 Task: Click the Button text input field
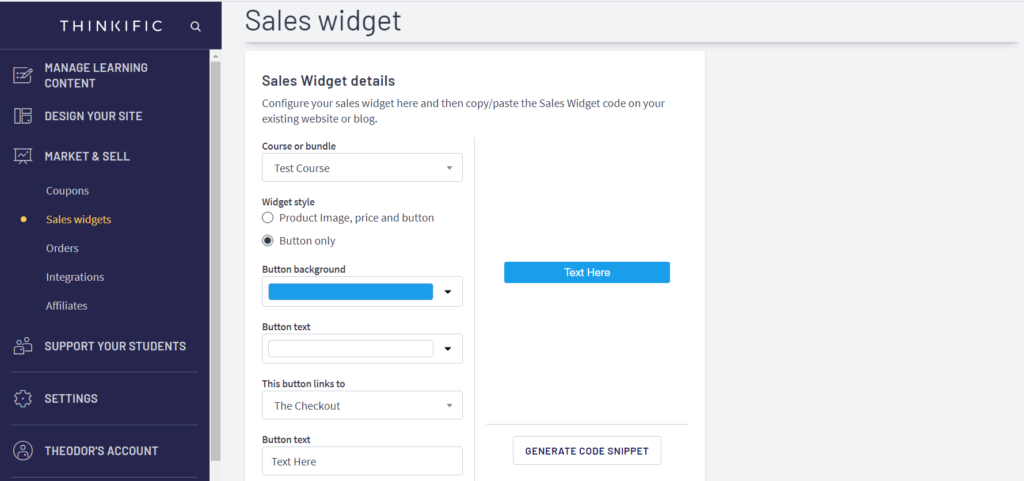(362, 461)
